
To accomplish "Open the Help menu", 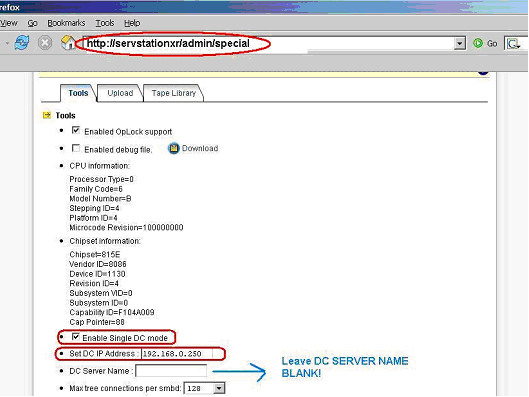I will (x=132, y=23).
